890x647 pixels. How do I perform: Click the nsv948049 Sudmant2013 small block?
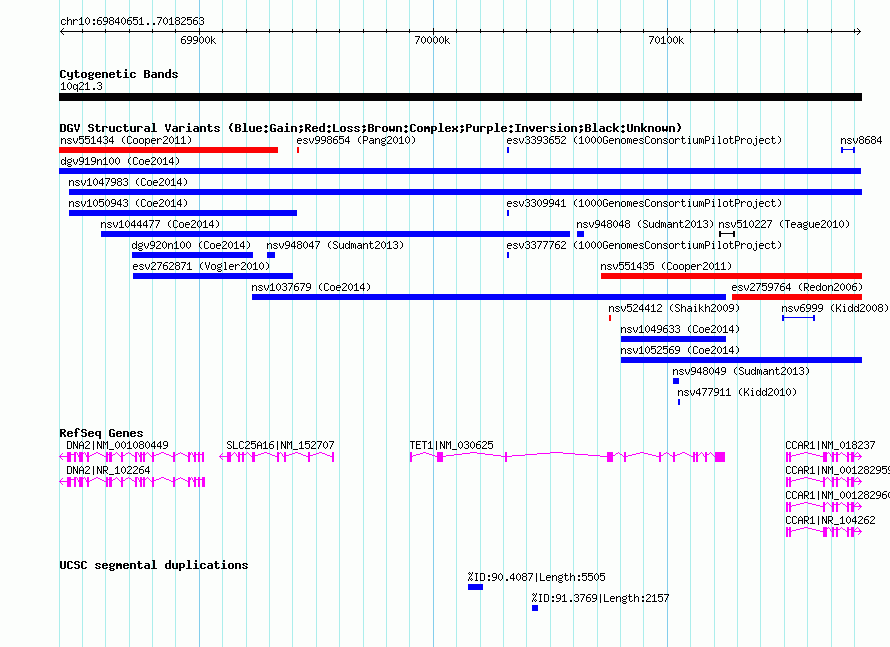pyautogui.click(x=676, y=381)
